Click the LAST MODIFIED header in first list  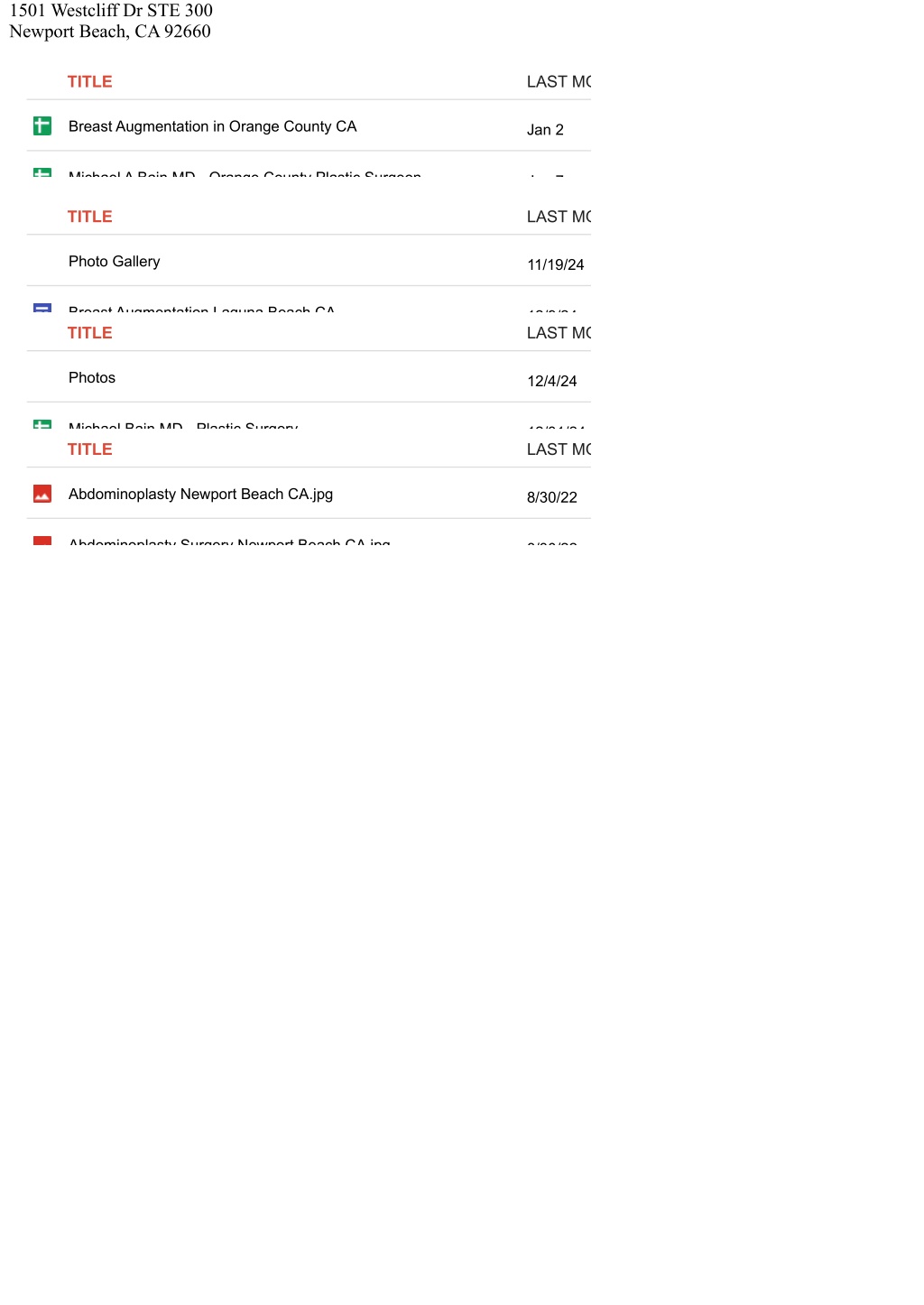tap(559, 81)
